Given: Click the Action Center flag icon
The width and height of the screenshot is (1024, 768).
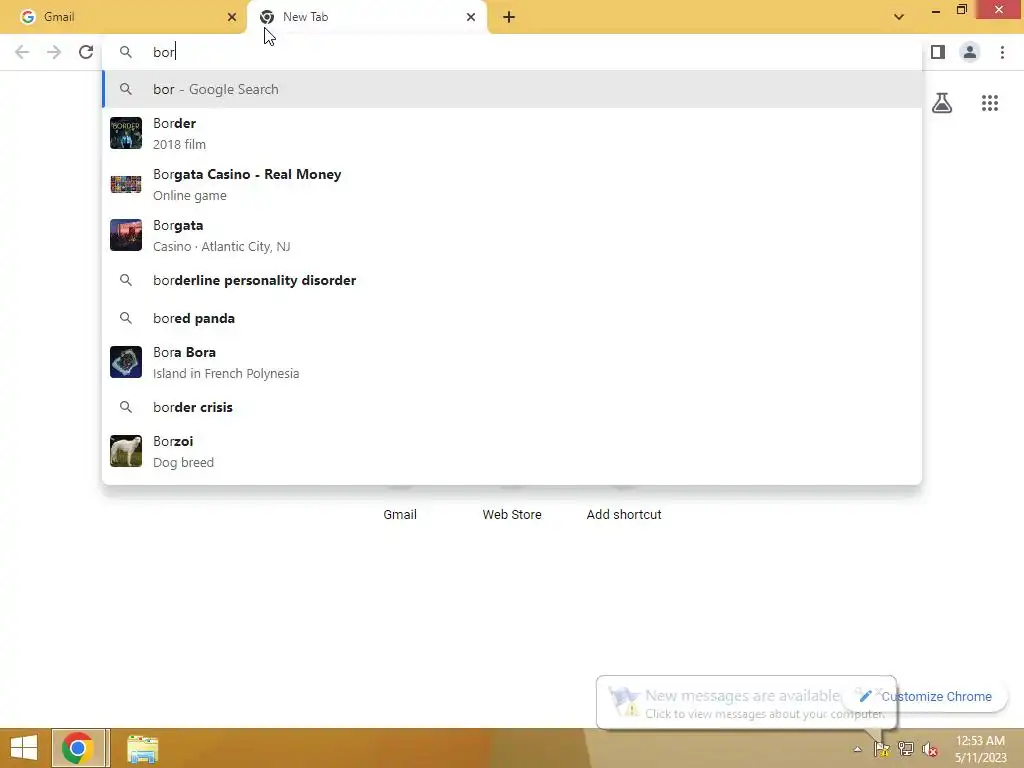Looking at the screenshot, I should [882, 749].
